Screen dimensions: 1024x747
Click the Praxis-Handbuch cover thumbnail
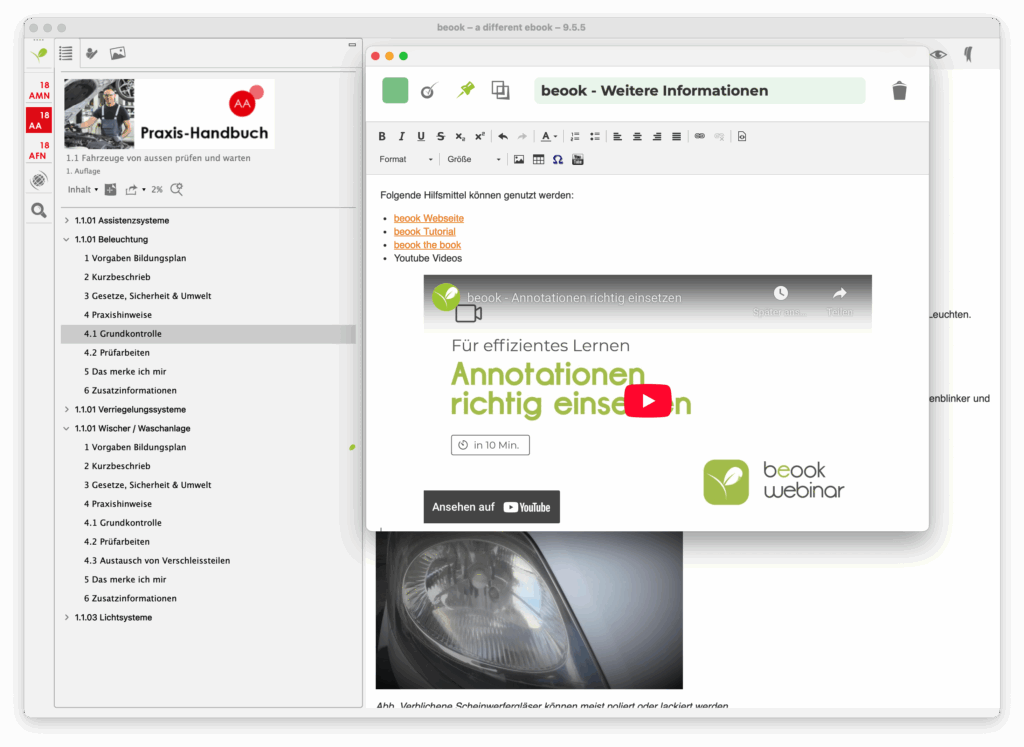click(x=169, y=114)
